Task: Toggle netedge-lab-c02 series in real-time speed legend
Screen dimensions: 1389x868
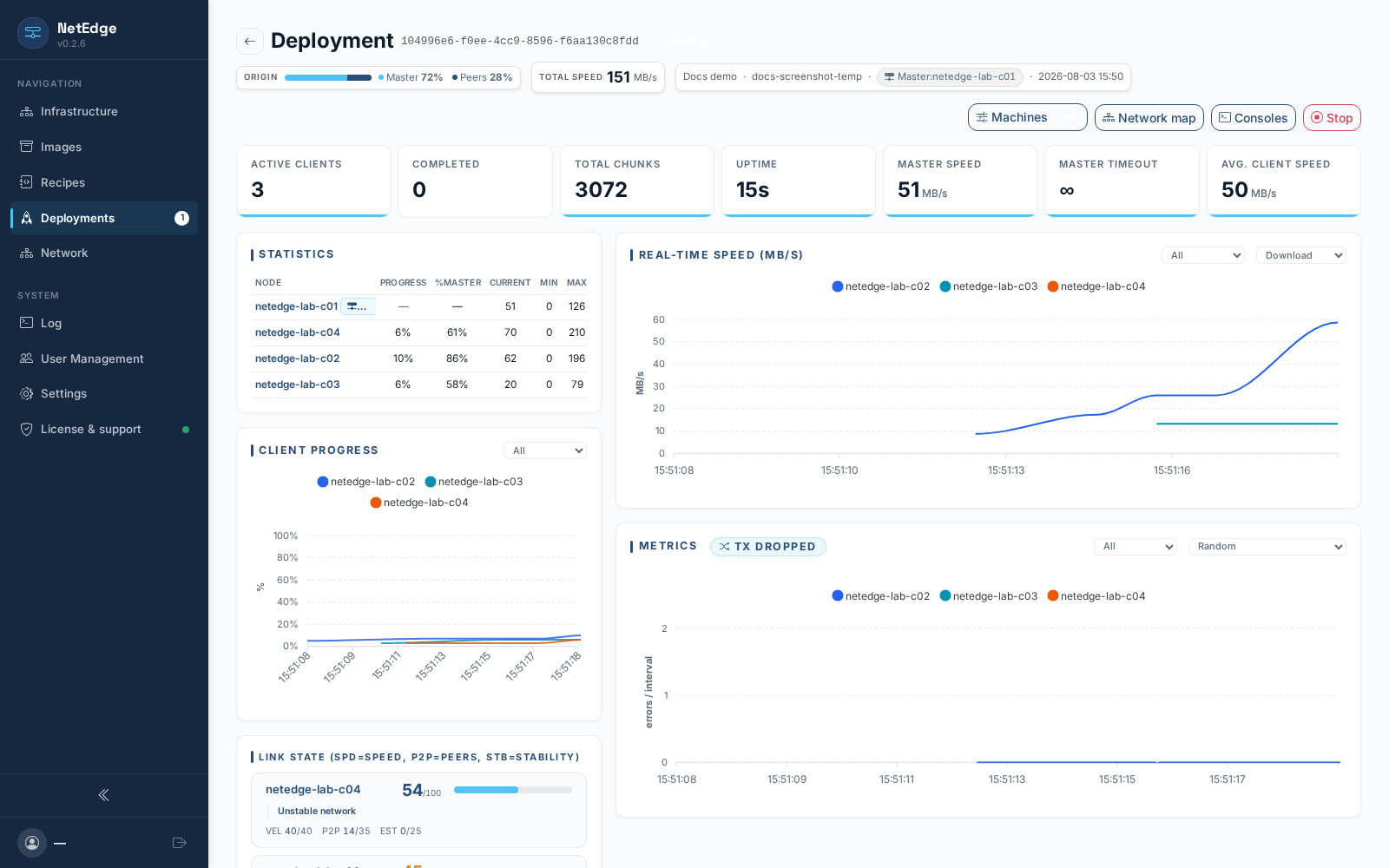Action: click(881, 286)
